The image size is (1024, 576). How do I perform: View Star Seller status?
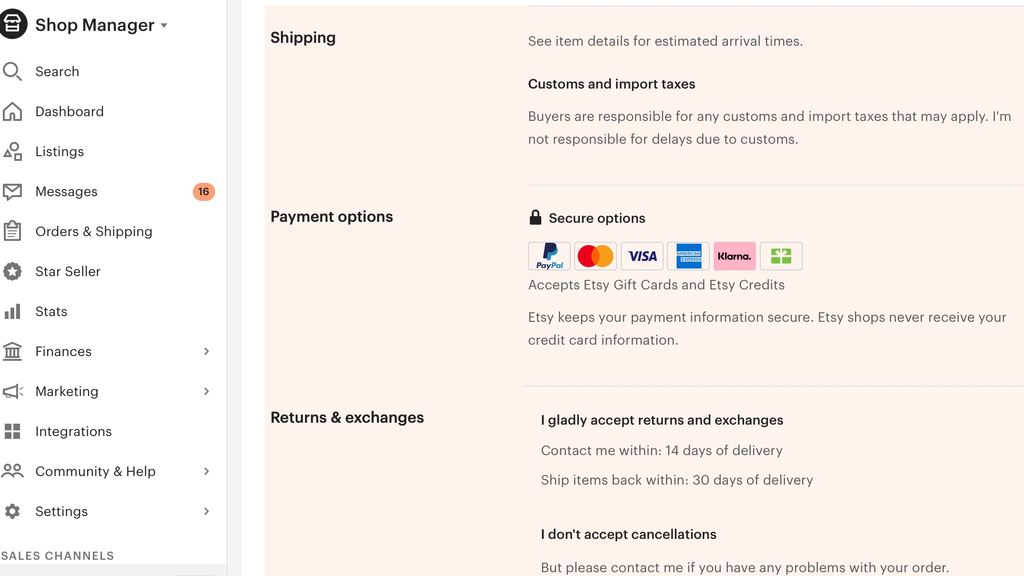pos(68,271)
